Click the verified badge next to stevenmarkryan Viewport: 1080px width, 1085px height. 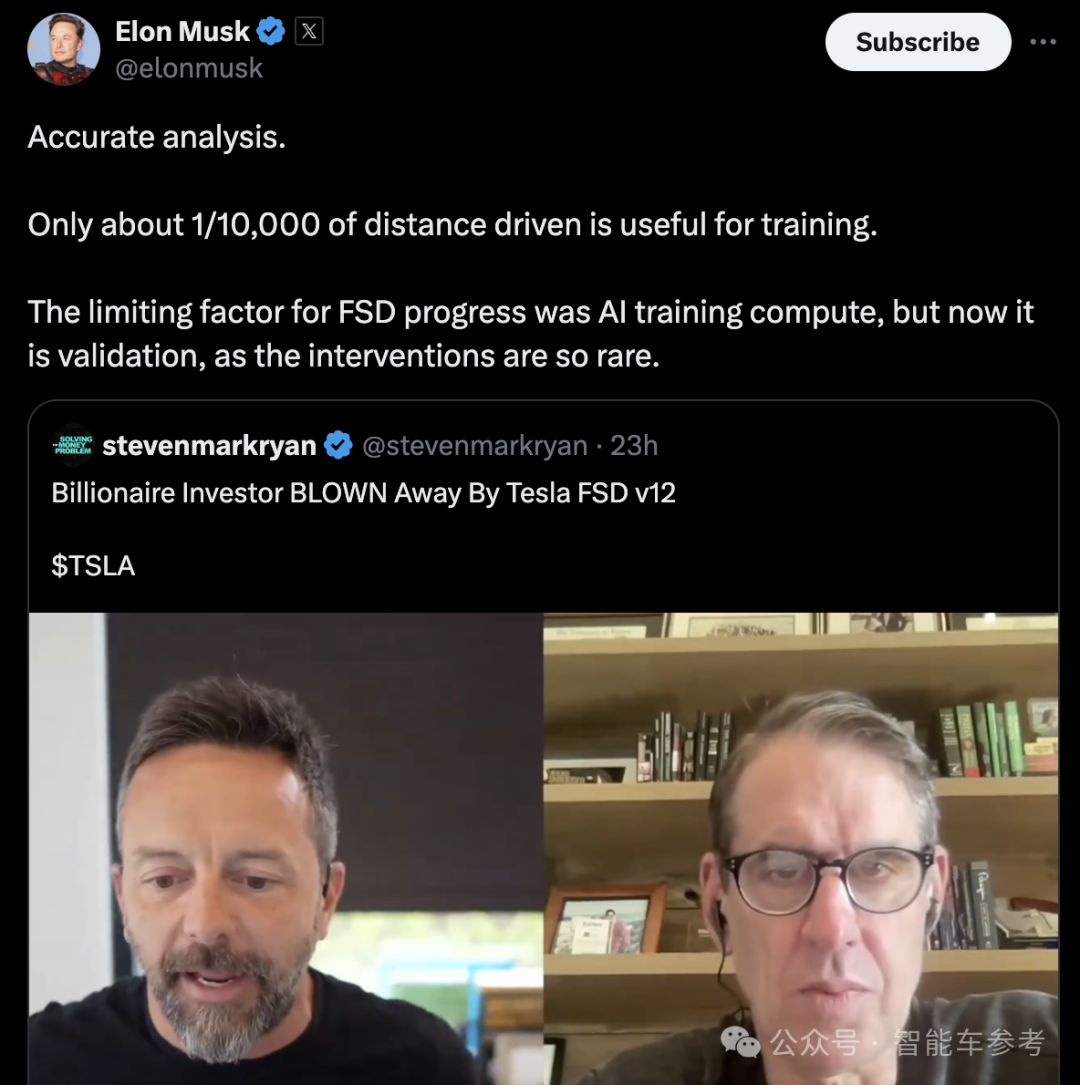[339, 445]
